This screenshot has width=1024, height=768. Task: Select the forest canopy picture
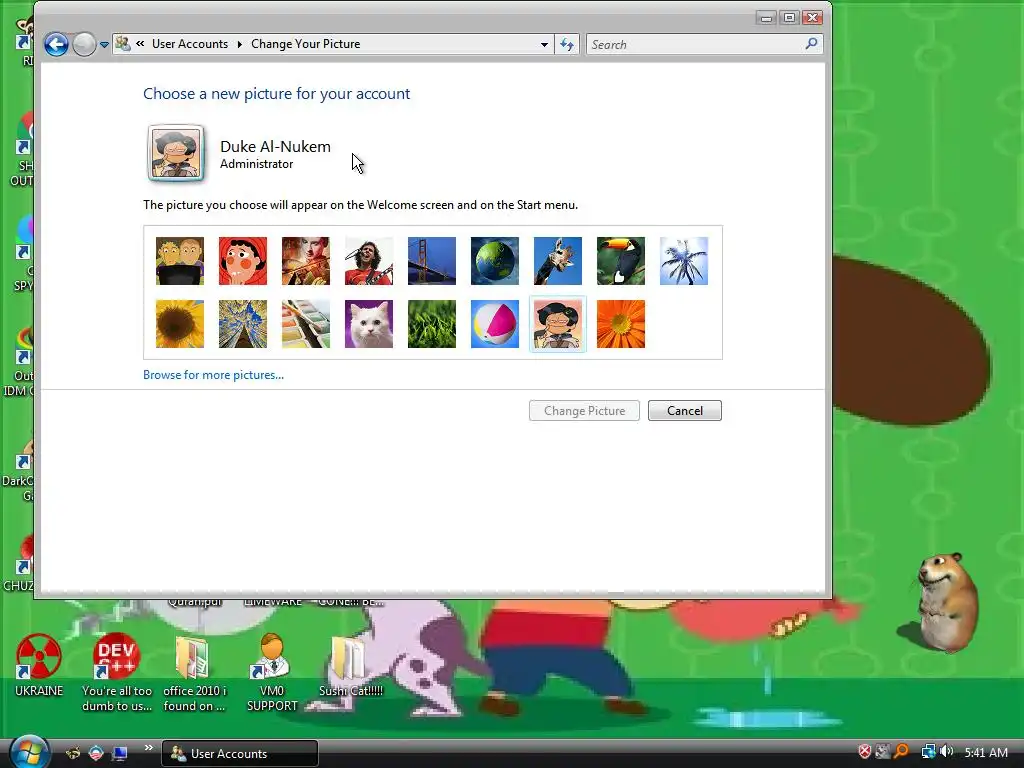(x=243, y=324)
